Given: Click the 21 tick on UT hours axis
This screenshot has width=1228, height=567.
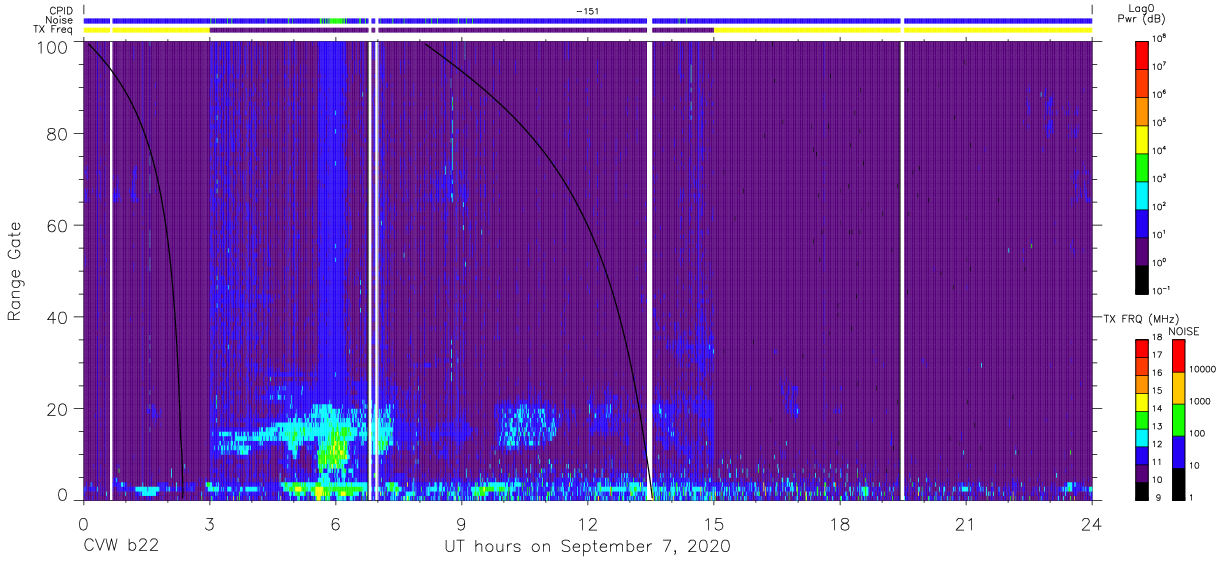Looking at the screenshot, I should [x=966, y=523].
